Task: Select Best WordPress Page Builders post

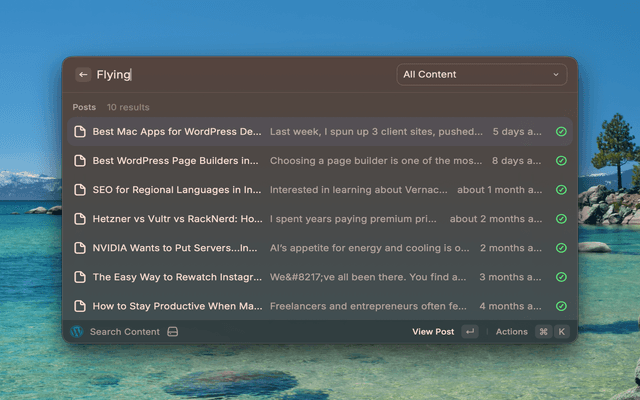Action: (x=176, y=161)
